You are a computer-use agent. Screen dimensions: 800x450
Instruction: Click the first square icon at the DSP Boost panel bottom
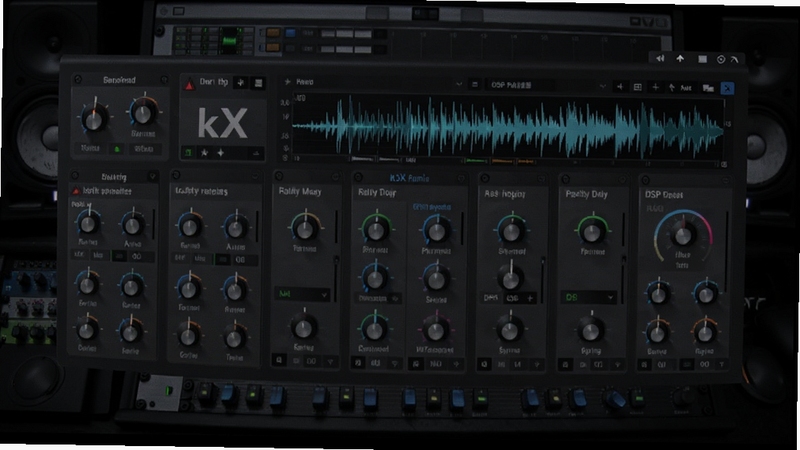point(644,365)
